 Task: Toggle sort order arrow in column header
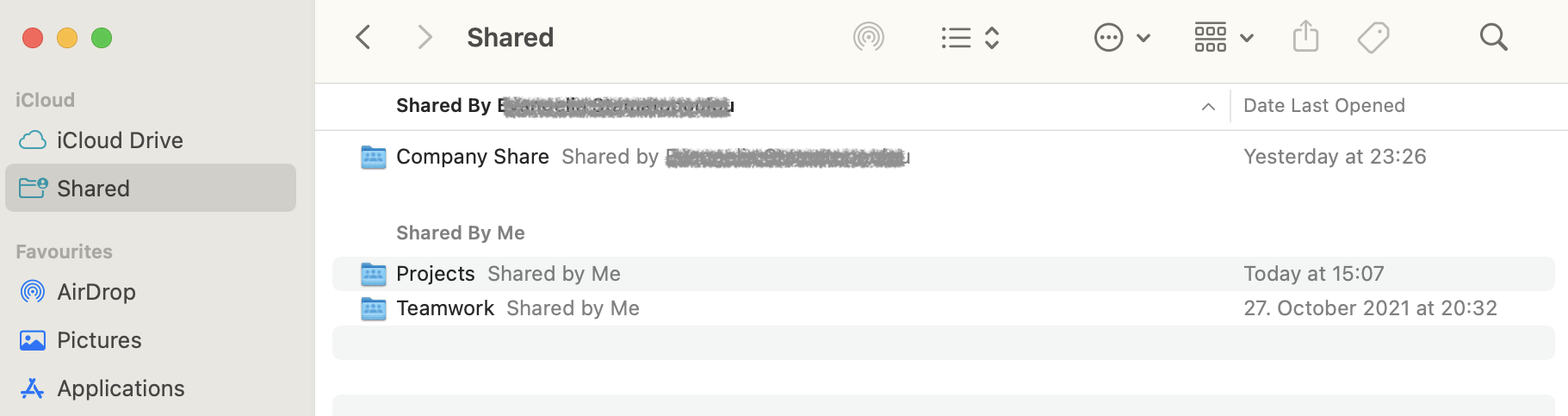(1208, 106)
